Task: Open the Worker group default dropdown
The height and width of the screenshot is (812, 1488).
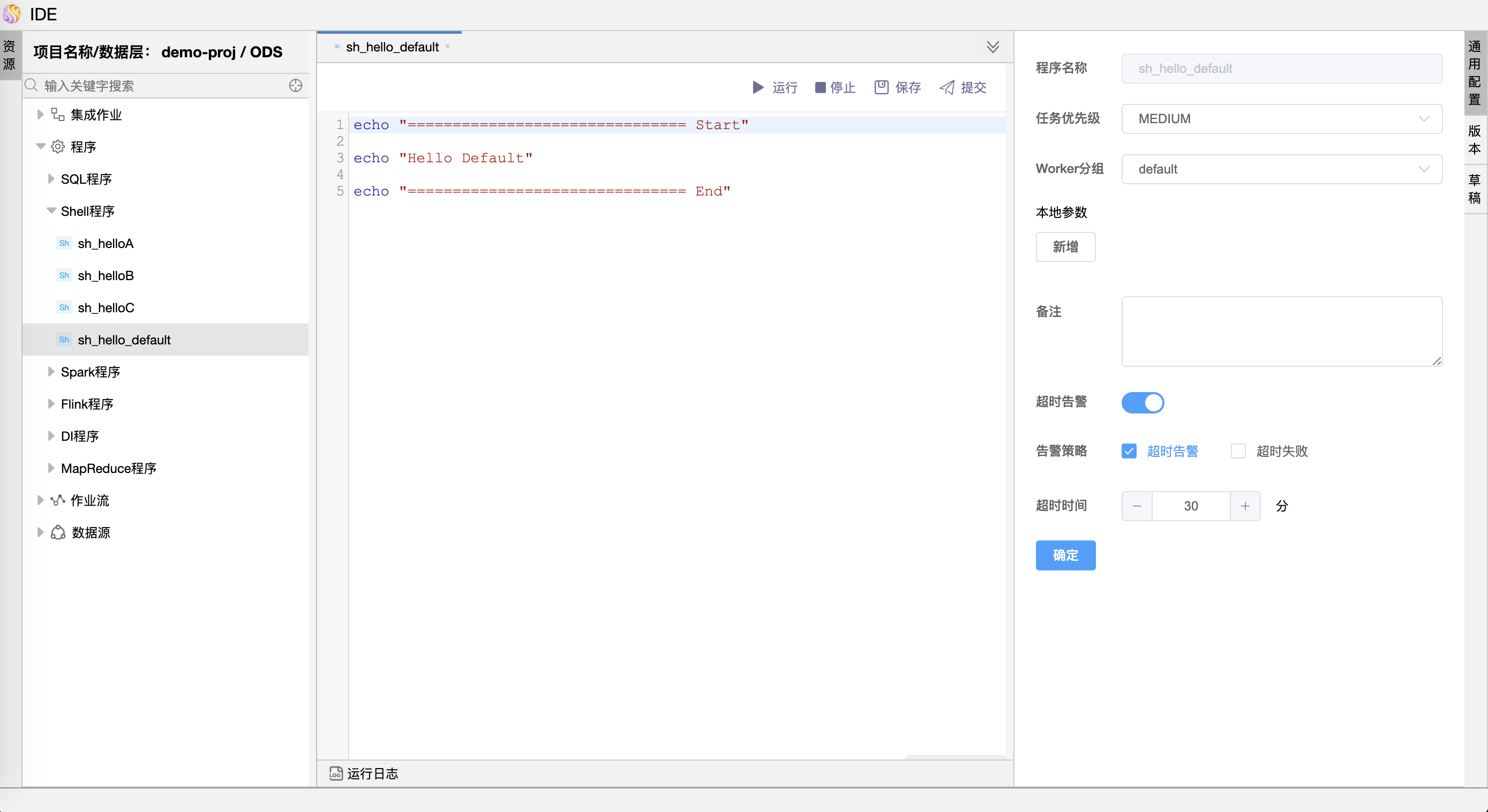Action: 1281,169
